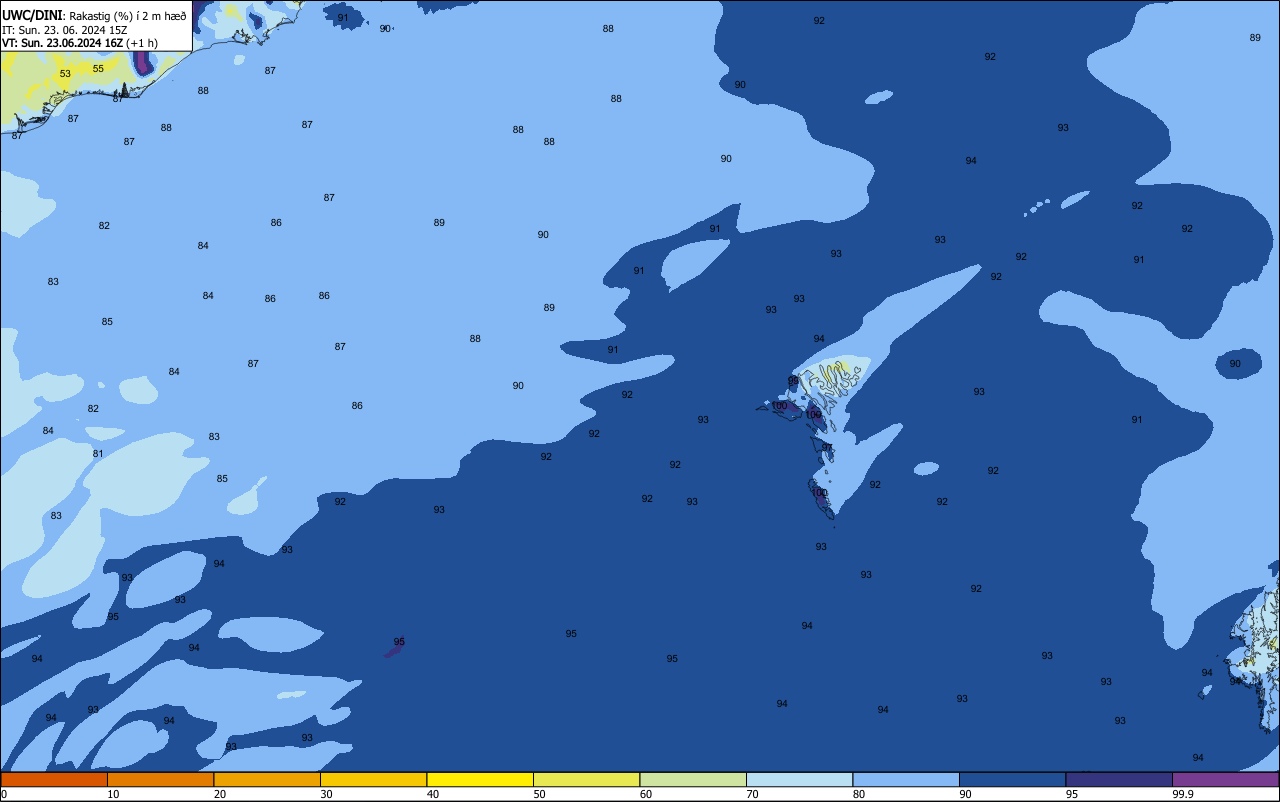
Task: Click the 10–20 orange legend swatch
Action: [x=160, y=779]
